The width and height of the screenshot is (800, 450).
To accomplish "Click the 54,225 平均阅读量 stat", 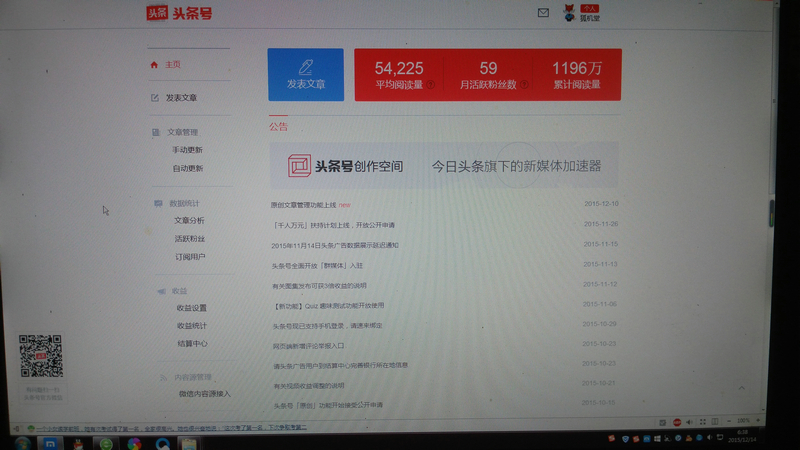I will 399,75.
